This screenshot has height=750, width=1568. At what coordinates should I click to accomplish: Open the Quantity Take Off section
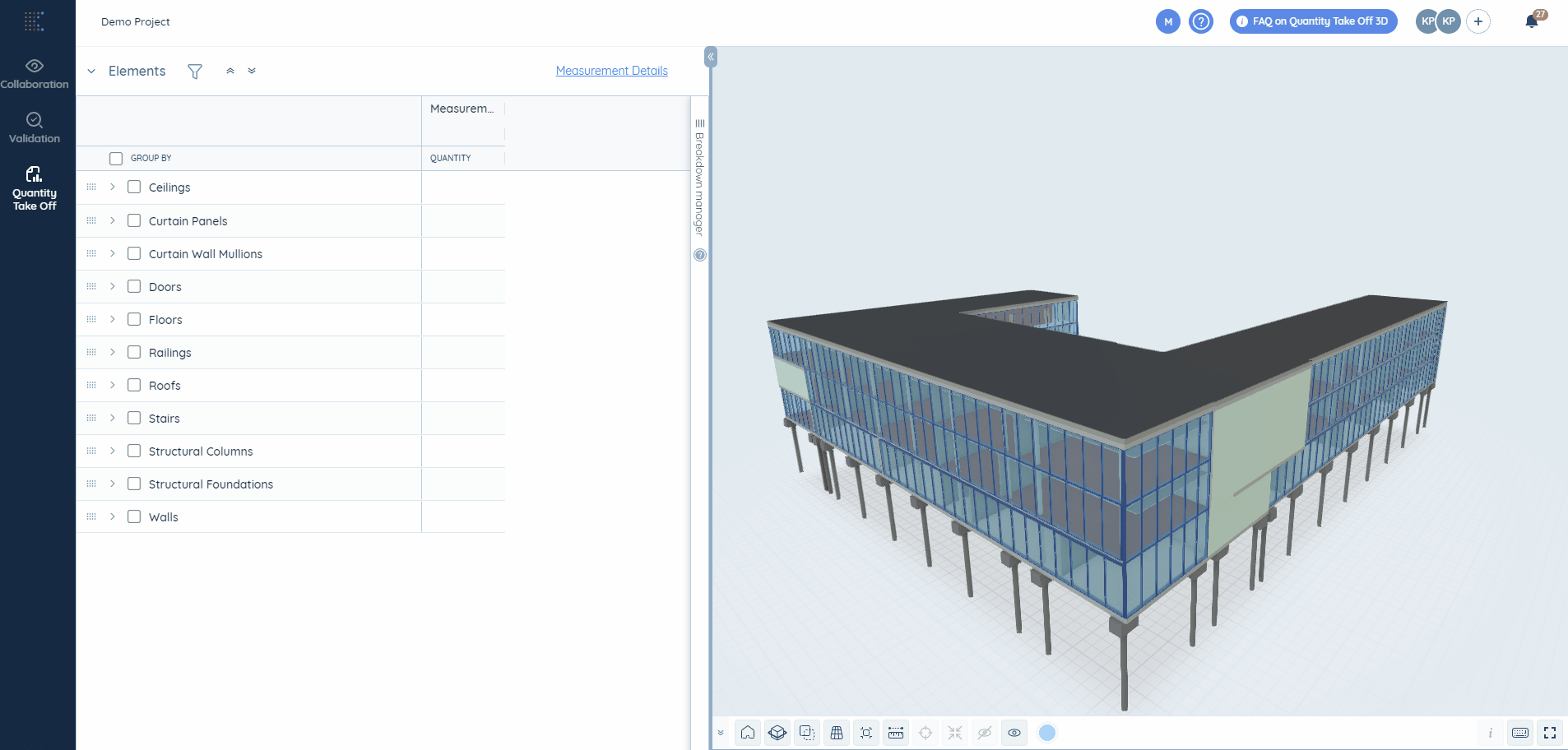[x=35, y=188]
